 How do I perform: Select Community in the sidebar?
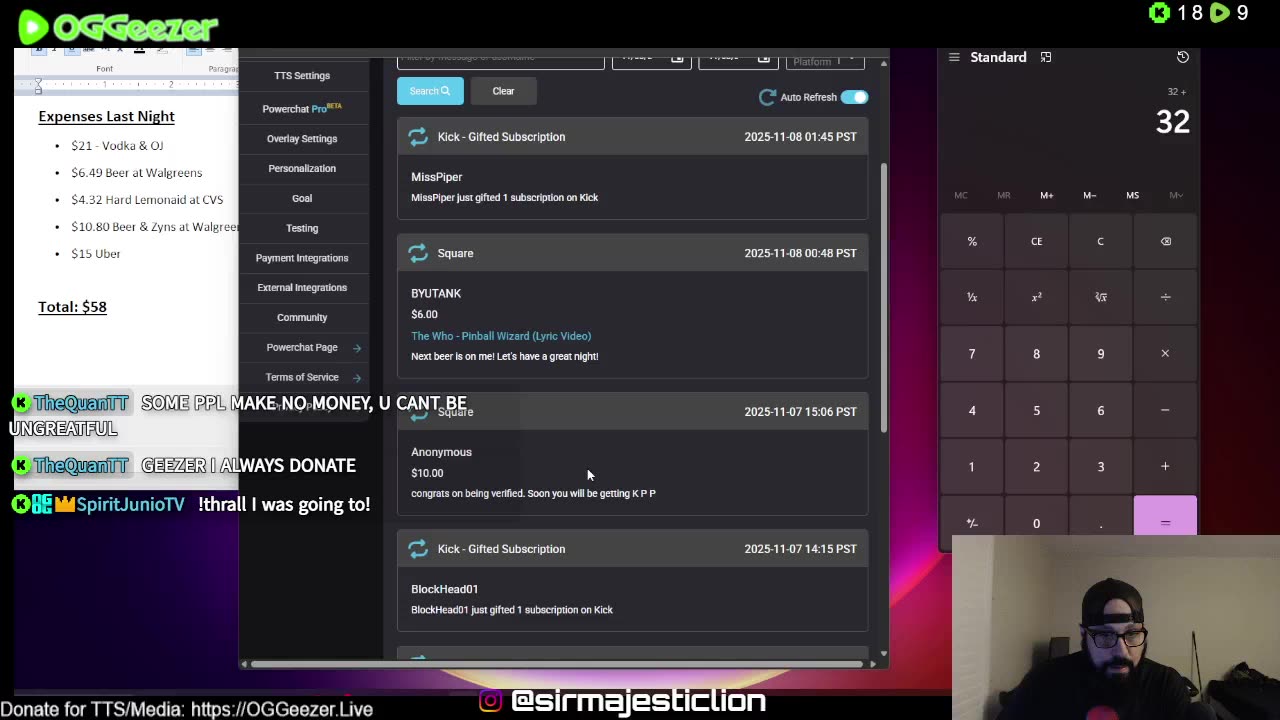(x=302, y=317)
